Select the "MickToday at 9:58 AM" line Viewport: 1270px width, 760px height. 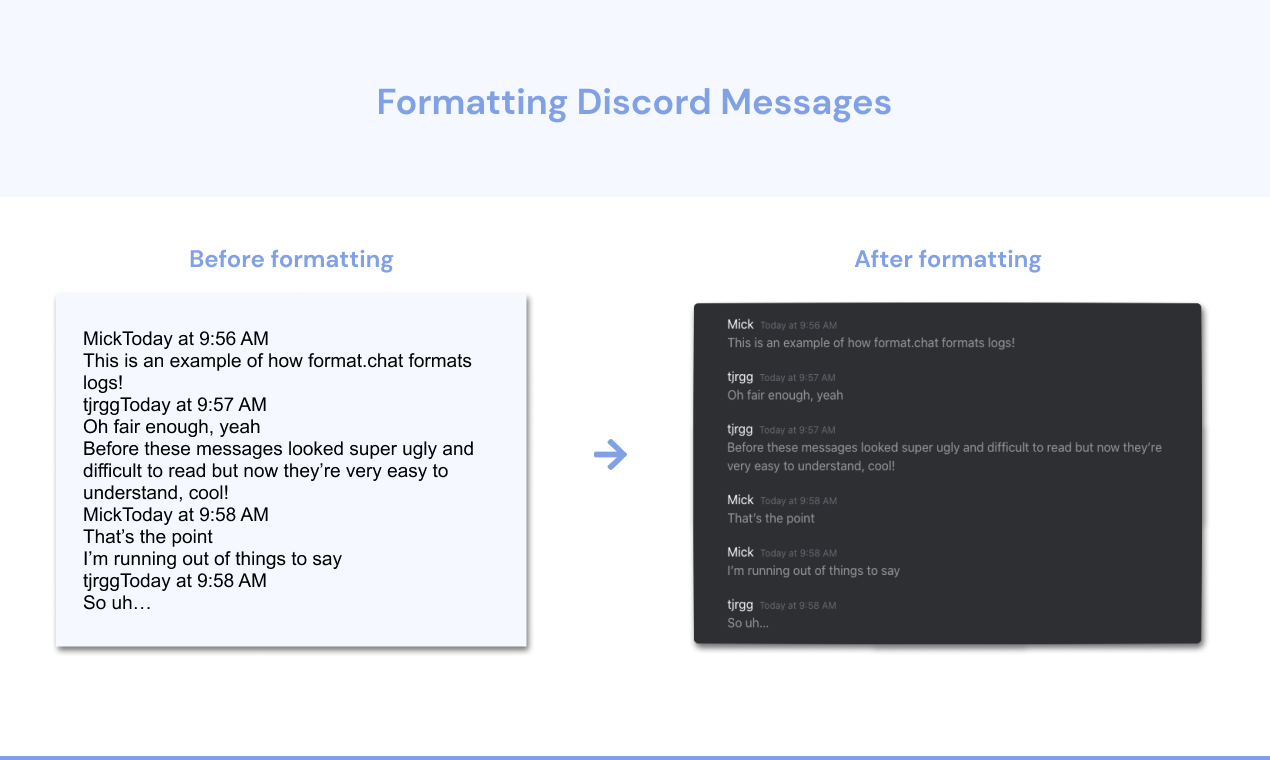pyautogui.click(x=176, y=515)
